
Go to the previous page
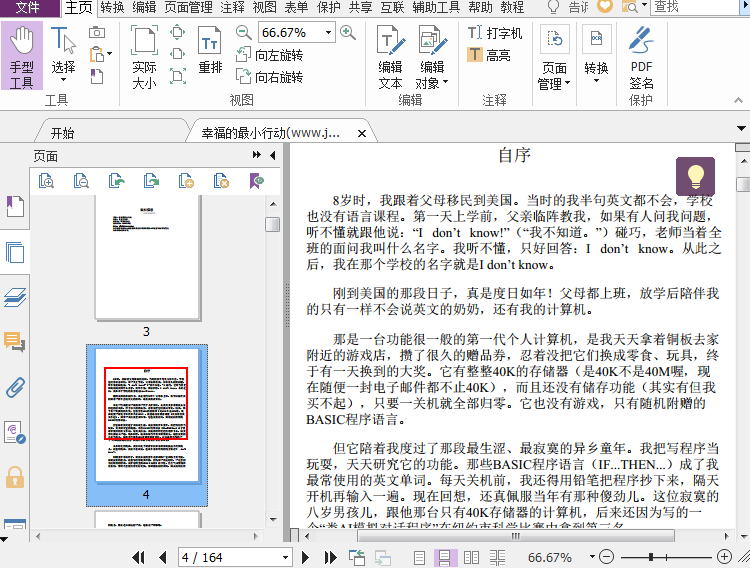point(163,557)
